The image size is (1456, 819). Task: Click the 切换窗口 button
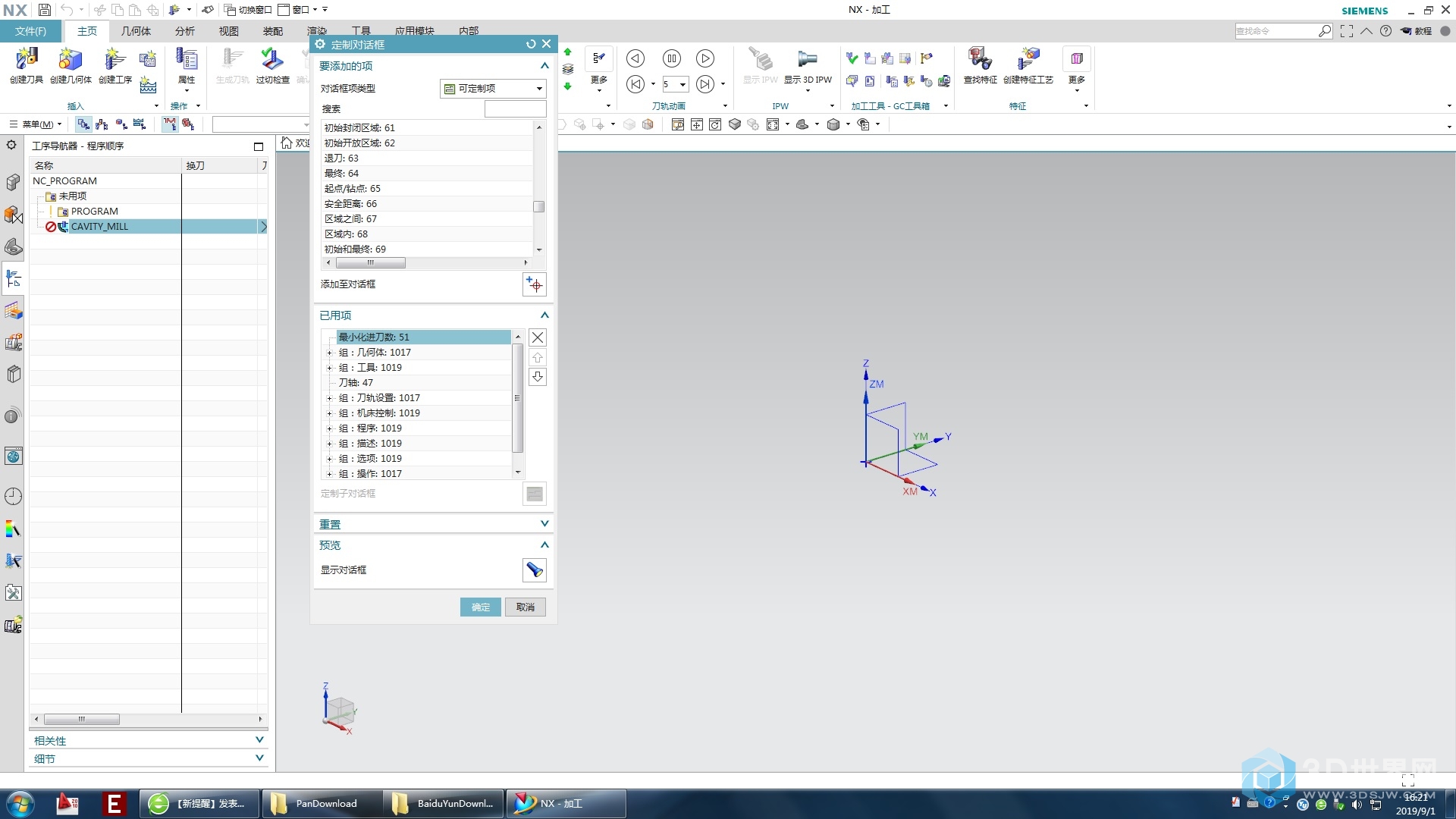pos(248,10)
